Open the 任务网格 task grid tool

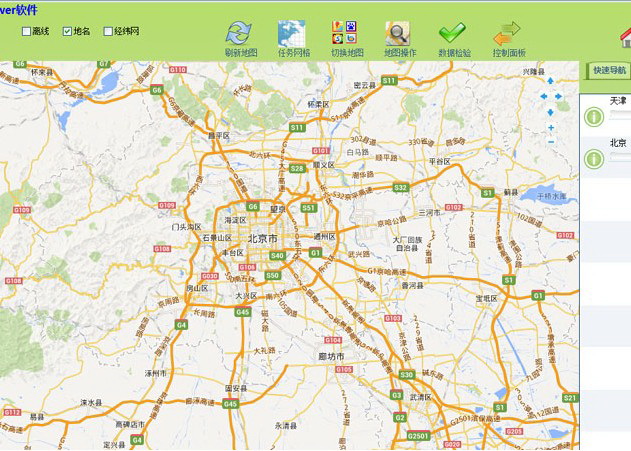pos(292,34)
